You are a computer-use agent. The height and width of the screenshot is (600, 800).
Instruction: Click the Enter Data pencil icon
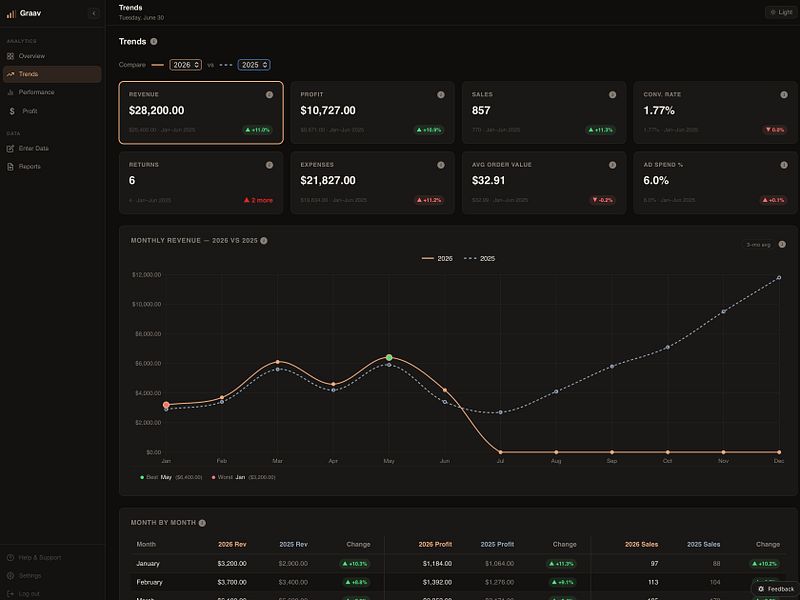tap(10, 148)
